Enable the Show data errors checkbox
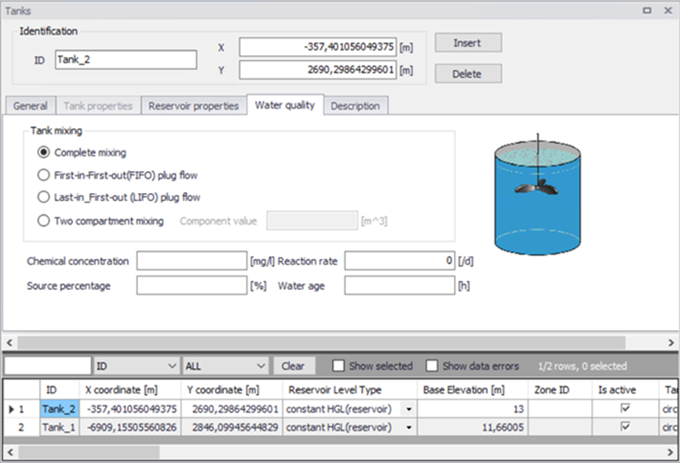 pyautogui.click(x=432, y=366)
